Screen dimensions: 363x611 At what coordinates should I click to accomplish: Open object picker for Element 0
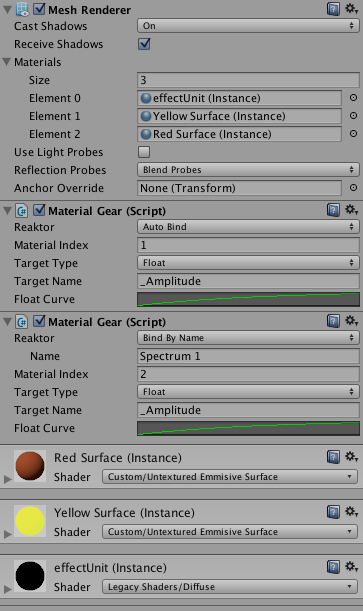(x=353, y=98)
